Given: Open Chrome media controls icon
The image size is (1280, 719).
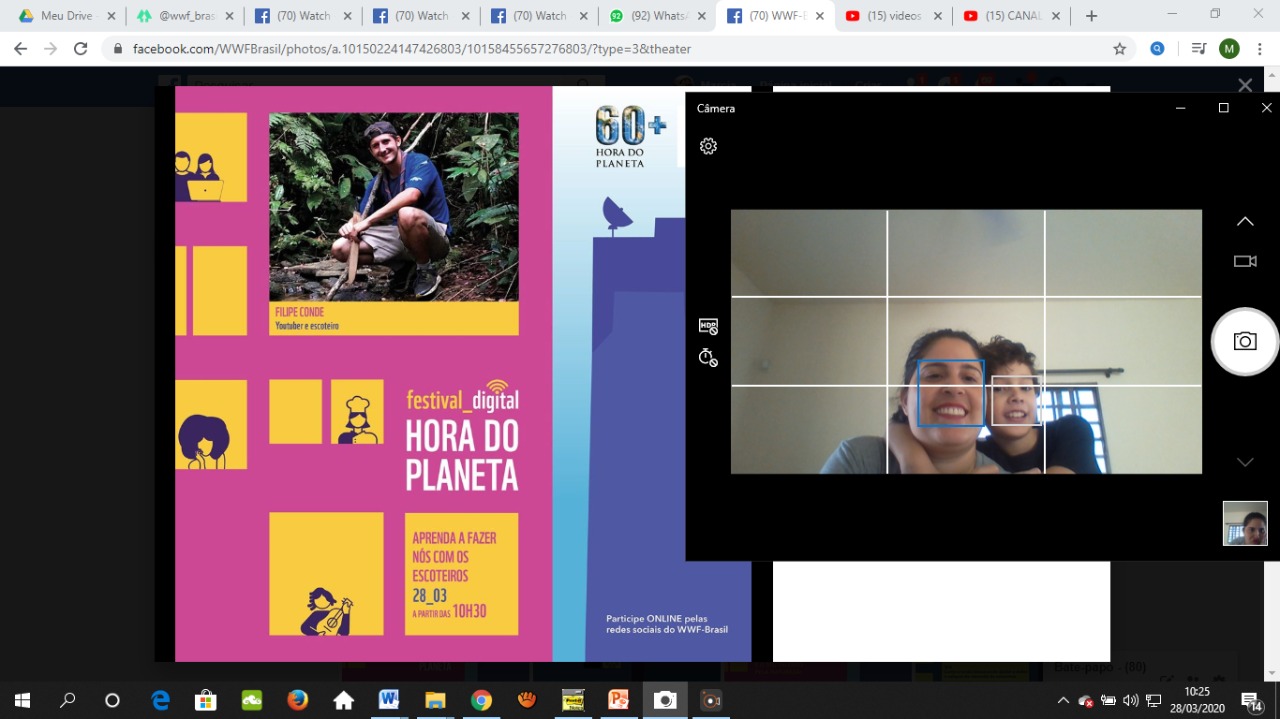Looking at the screenshot, I should [x=1198, y=48].
